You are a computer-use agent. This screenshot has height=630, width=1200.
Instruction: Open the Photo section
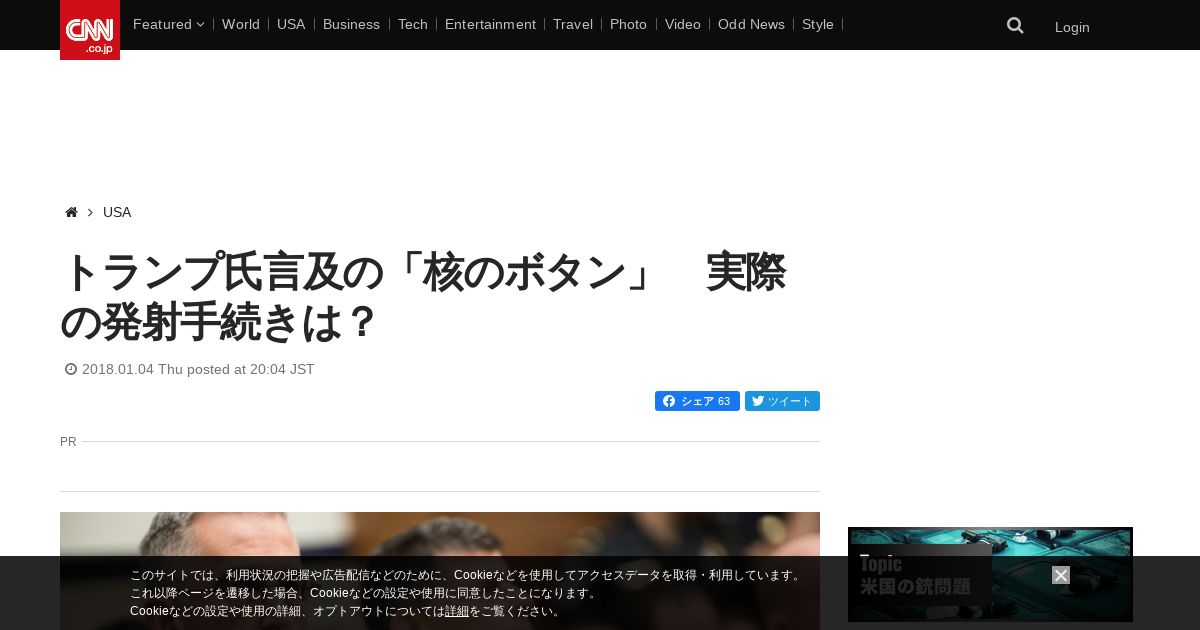coord(628,24)
